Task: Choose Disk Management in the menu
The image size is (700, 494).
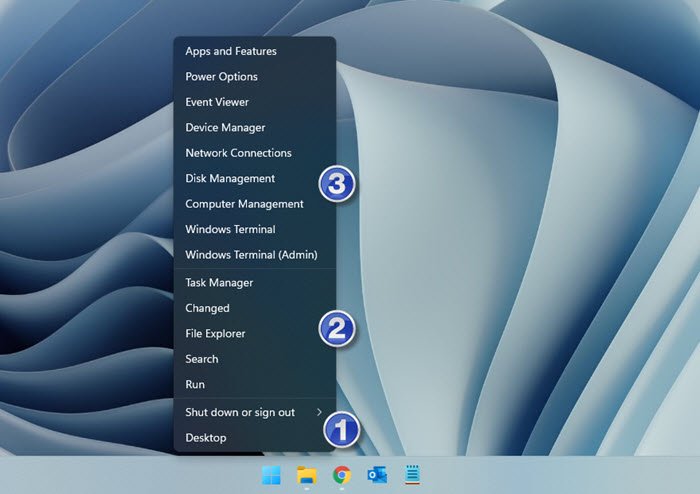Action: [x=230, y=179]
